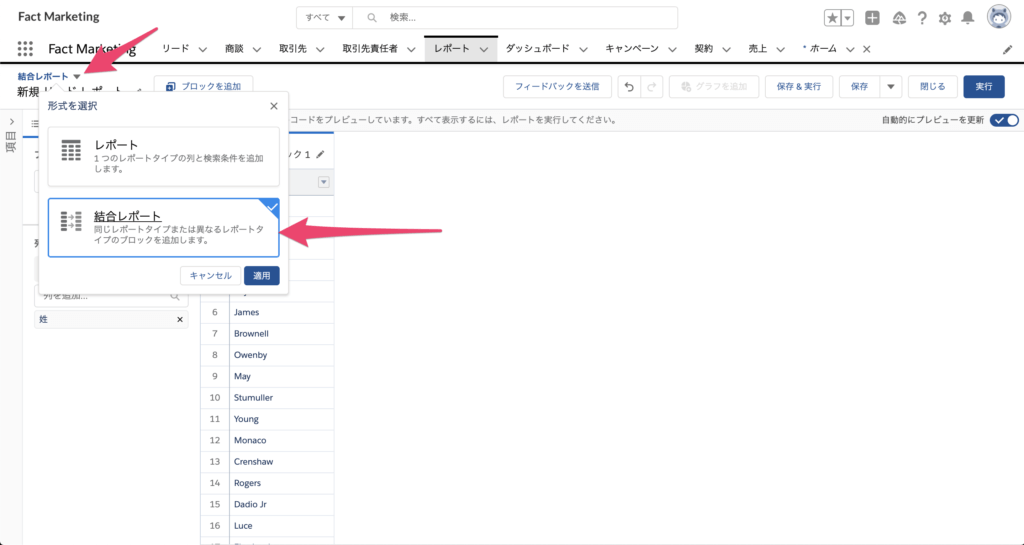Open the 結合レポート format dropdown arrow
This screenshot has width=1024, height=545.
[x=76, y=77]
